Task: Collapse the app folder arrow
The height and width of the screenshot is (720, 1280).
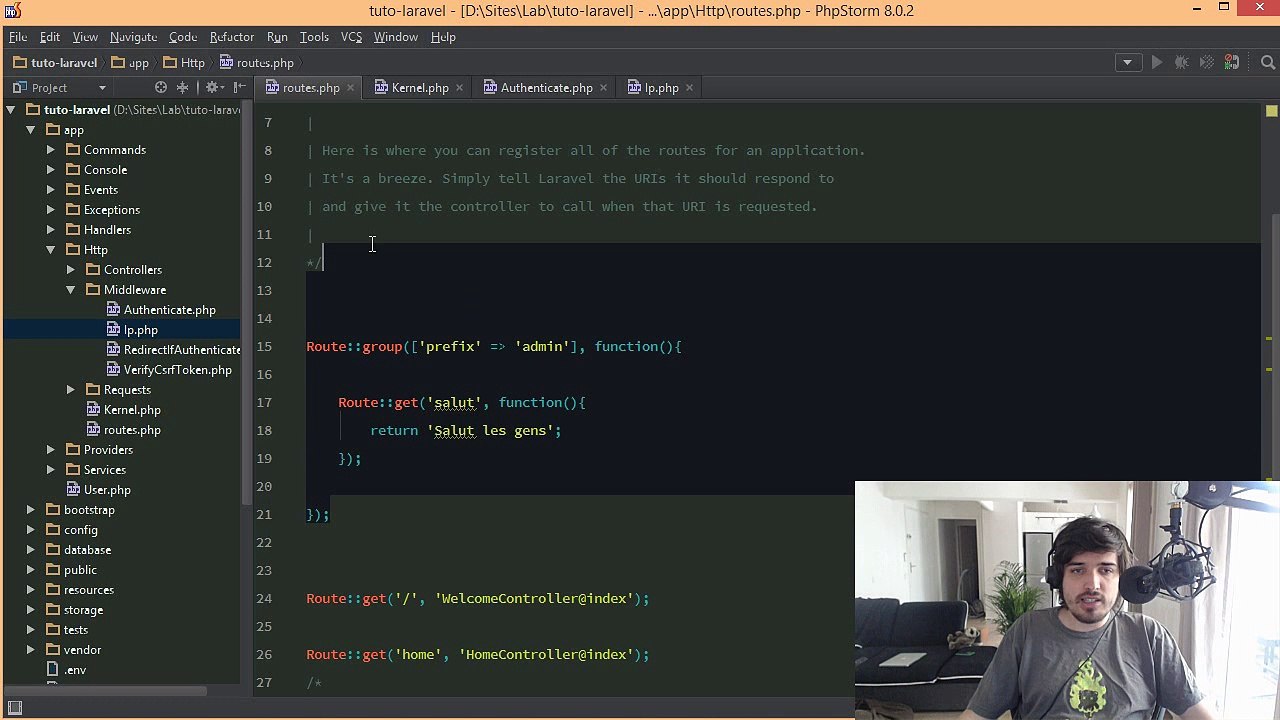Action: [x=31, y=130]
